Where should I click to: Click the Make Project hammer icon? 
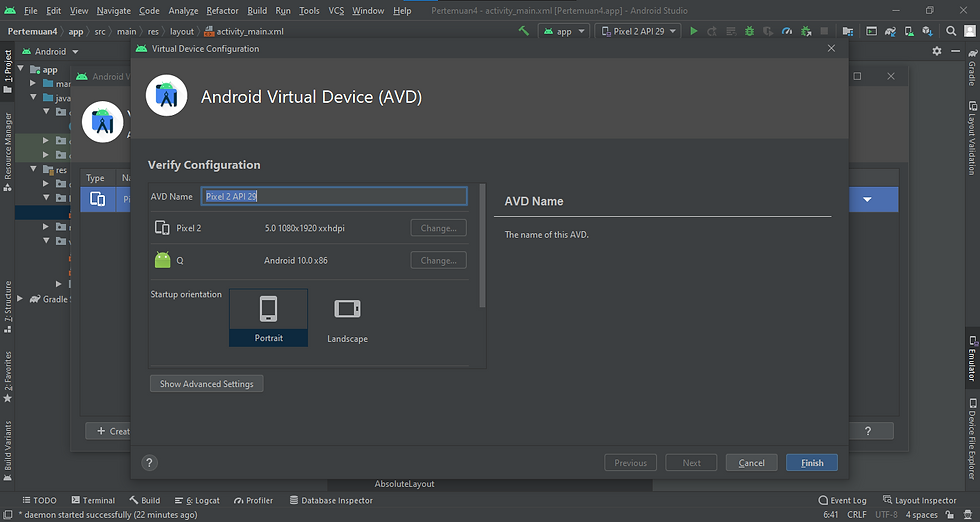(x=524, y=31)
